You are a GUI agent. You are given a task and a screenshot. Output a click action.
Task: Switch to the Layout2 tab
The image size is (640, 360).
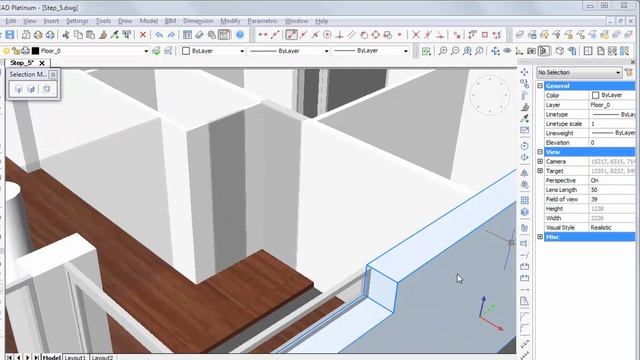(x=102, y=357)
